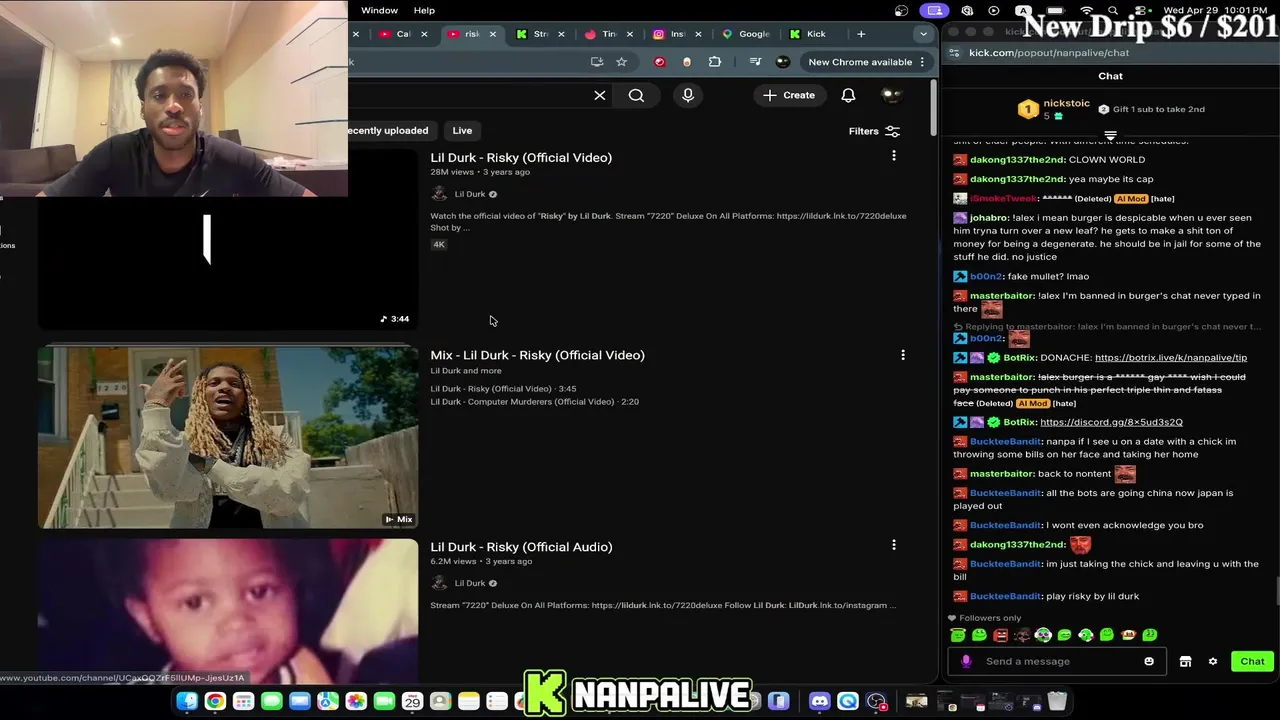Open the Window menu in menu bar

(x=379, y=10)
